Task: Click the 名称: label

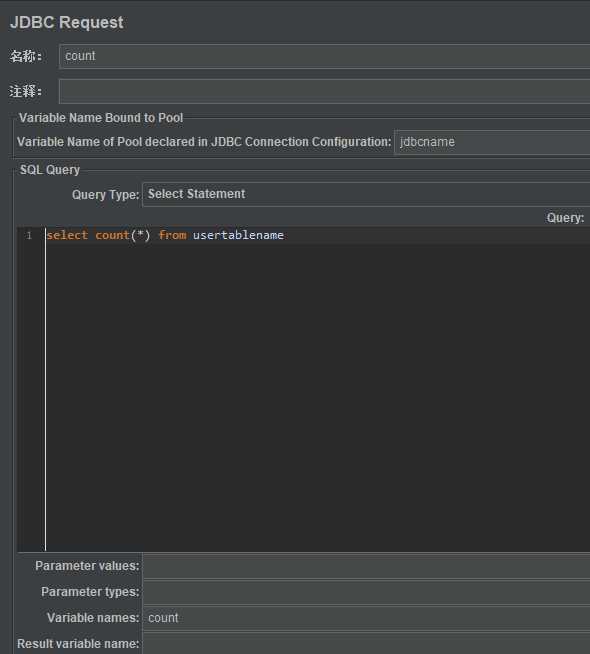Action: (x=26, y=56)
